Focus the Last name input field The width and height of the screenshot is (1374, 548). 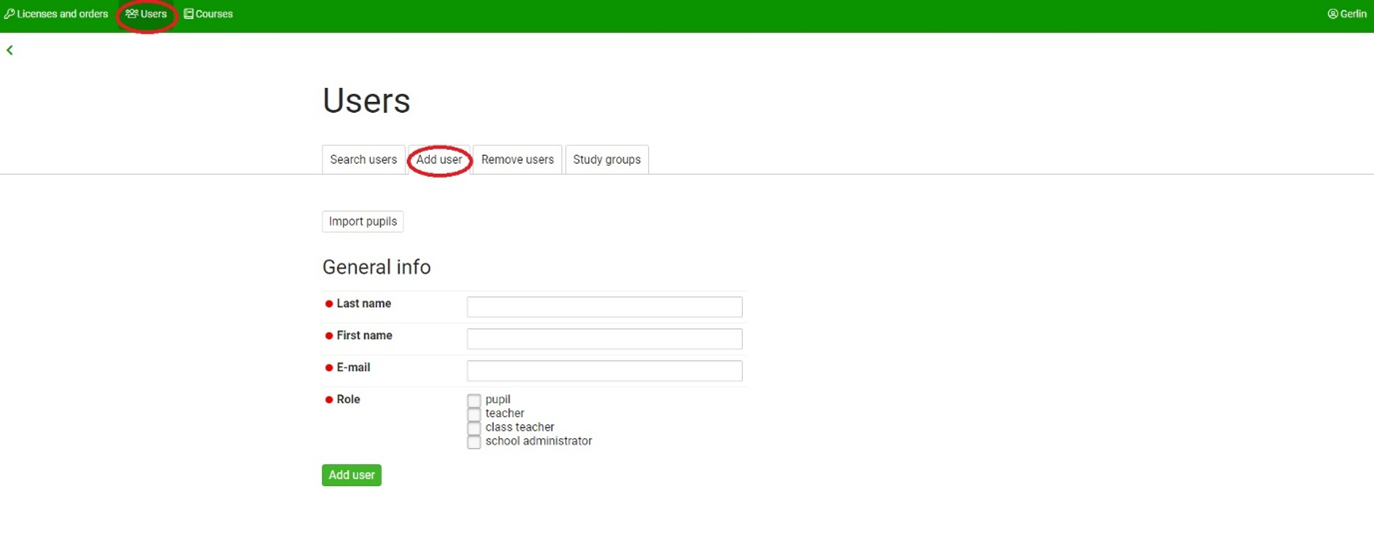(604, 307)
